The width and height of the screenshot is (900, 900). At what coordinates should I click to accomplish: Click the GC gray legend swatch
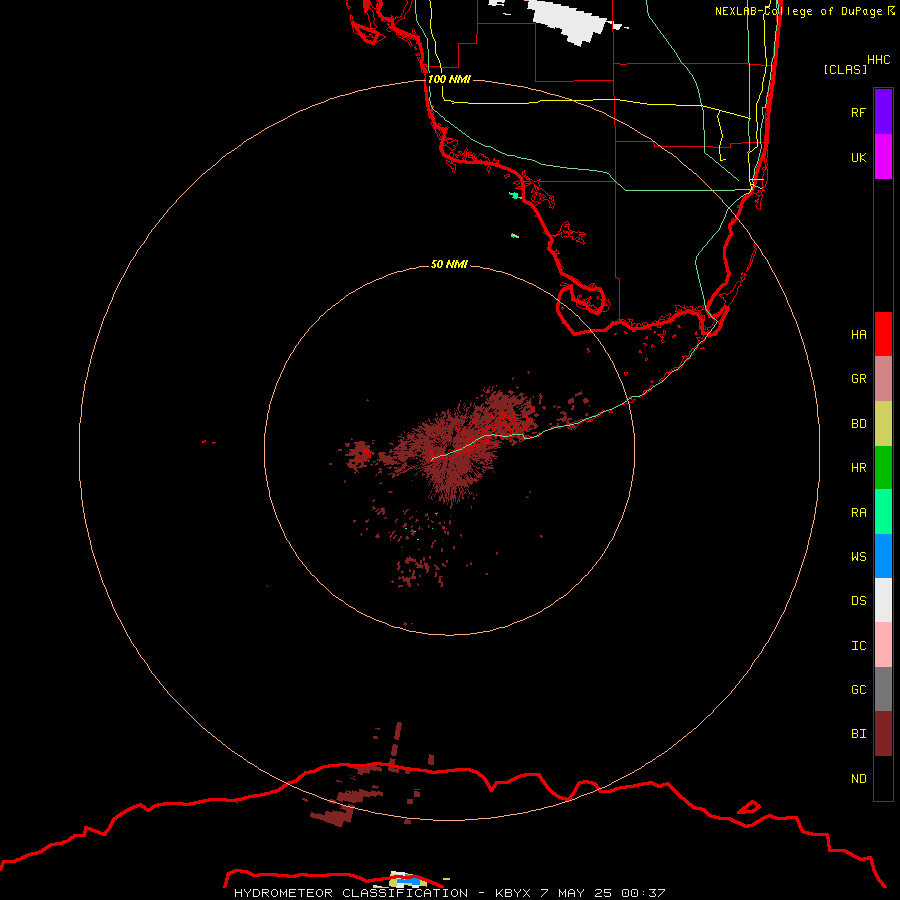coord(883,689)
